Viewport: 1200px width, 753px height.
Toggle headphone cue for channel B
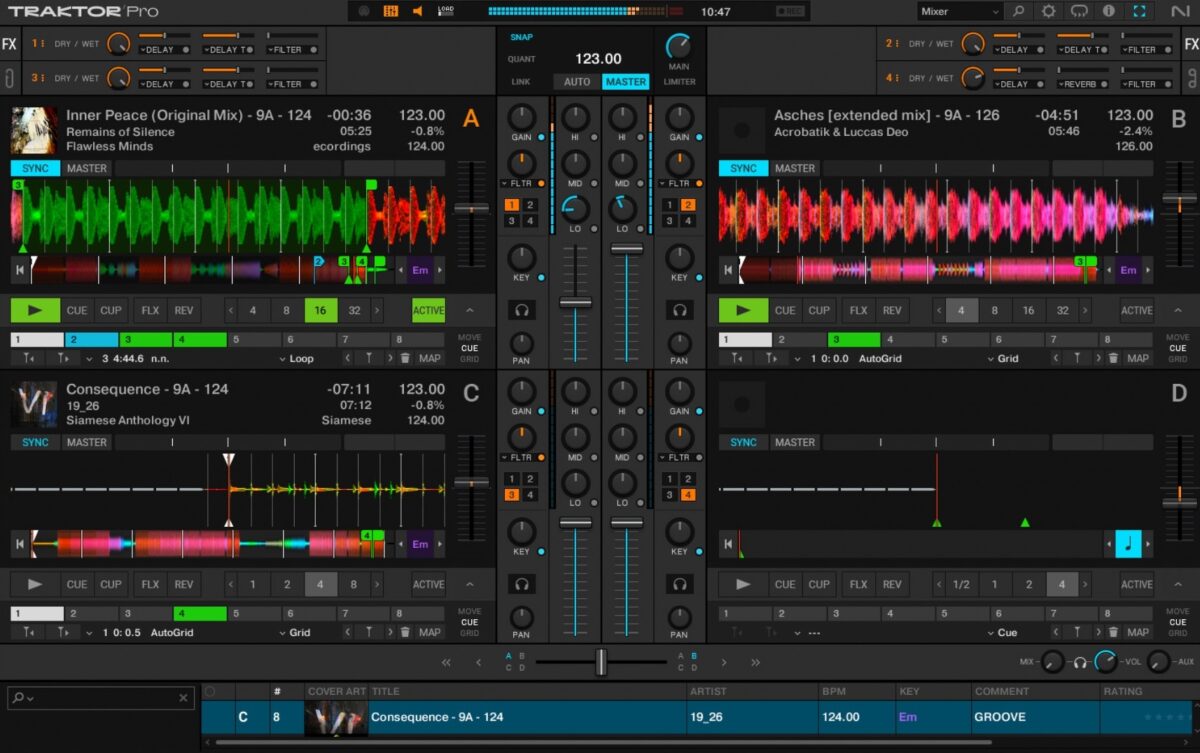tap(680, 310)
